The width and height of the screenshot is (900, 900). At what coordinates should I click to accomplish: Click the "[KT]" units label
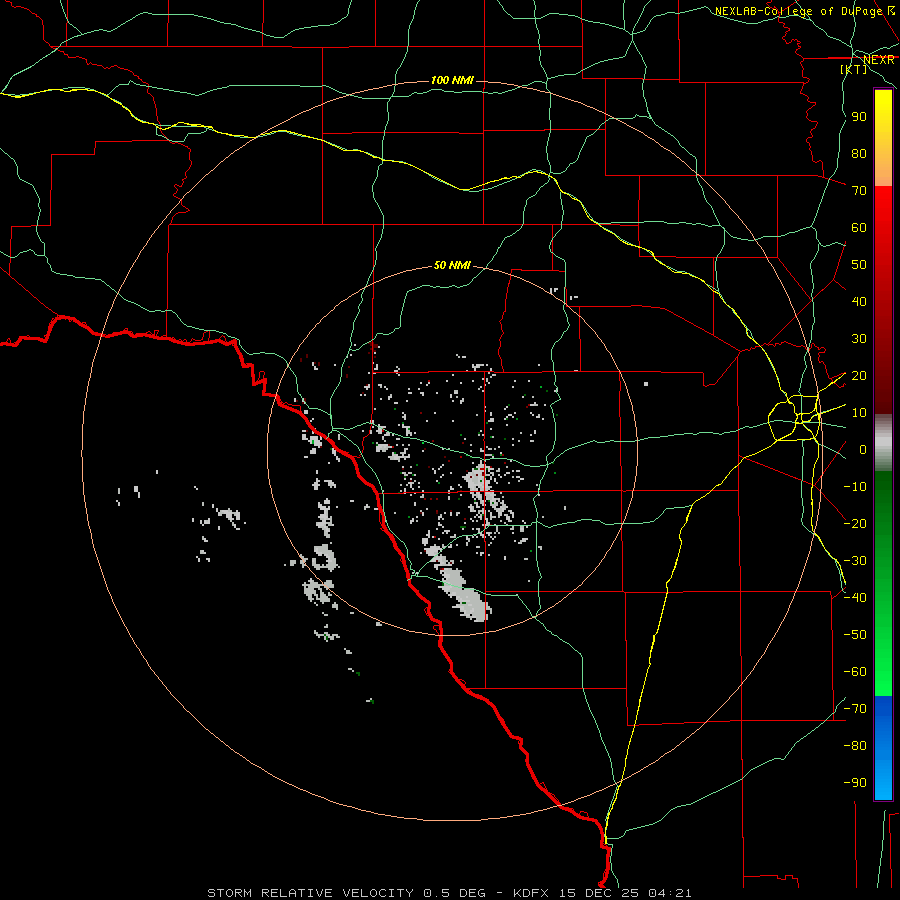point(853,69)
